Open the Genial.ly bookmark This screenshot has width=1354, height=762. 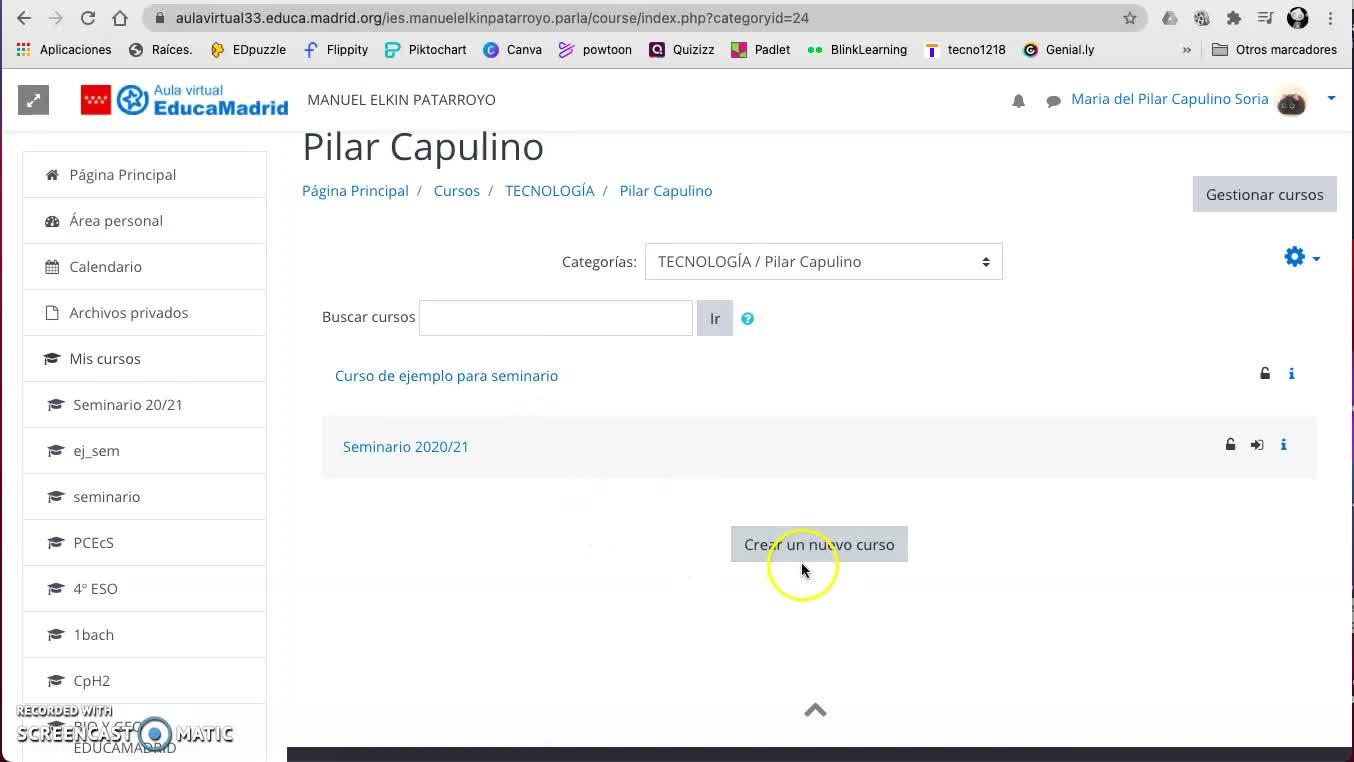(1059, 49)
